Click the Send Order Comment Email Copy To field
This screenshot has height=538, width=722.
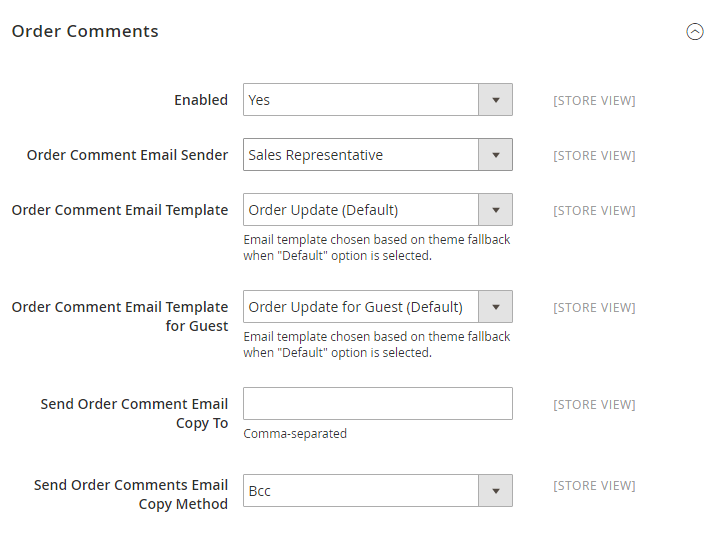click(378, 404)
